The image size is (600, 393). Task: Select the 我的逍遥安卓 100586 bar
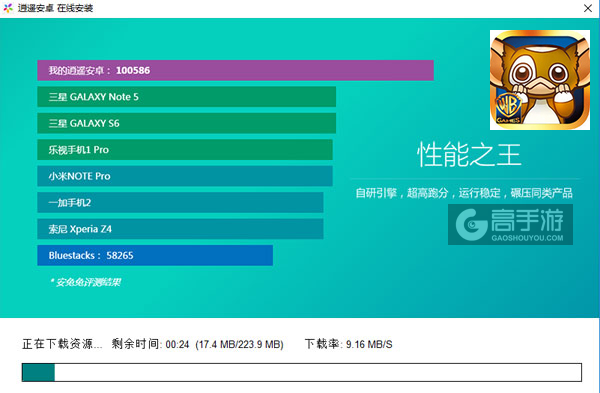(235, 70)
